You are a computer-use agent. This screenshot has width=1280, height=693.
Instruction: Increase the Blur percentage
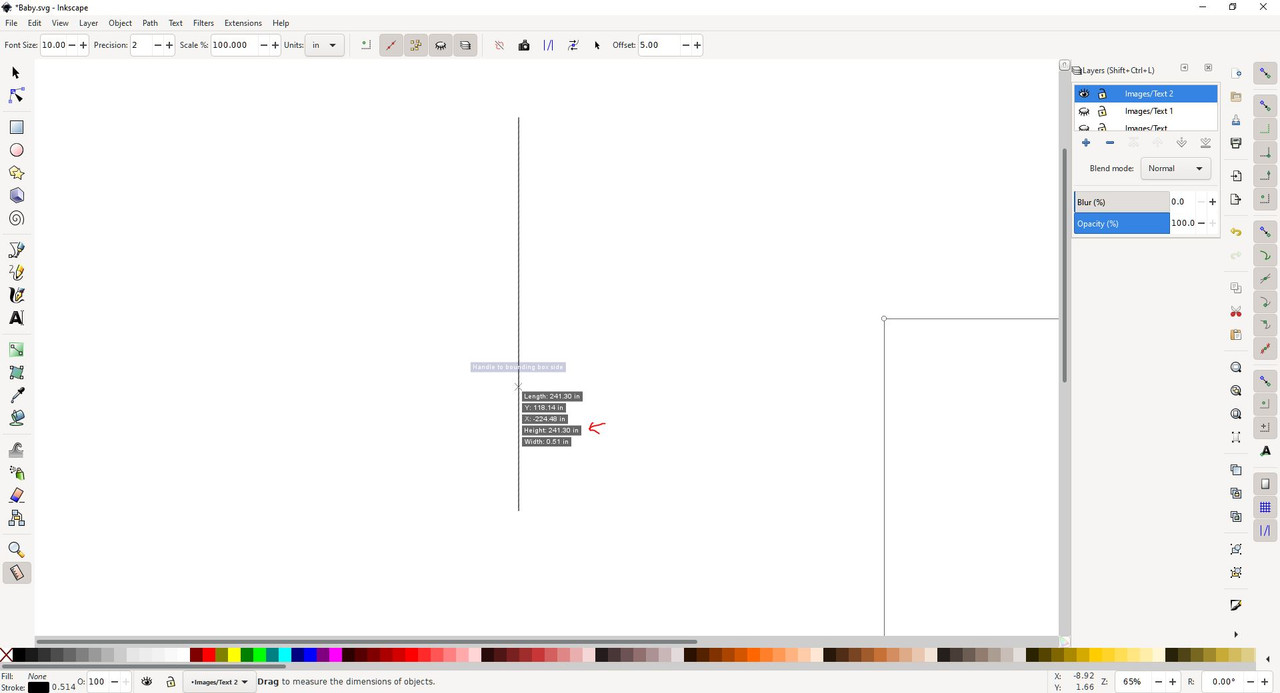[1213, 202]
